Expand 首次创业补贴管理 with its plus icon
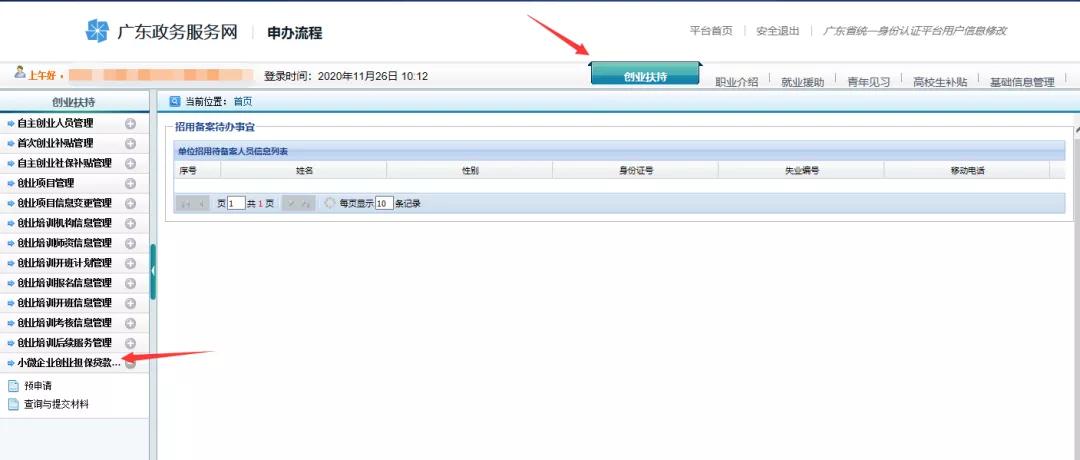The width and height of the screenshot is (1080, 460). click(x=130, y=144)
